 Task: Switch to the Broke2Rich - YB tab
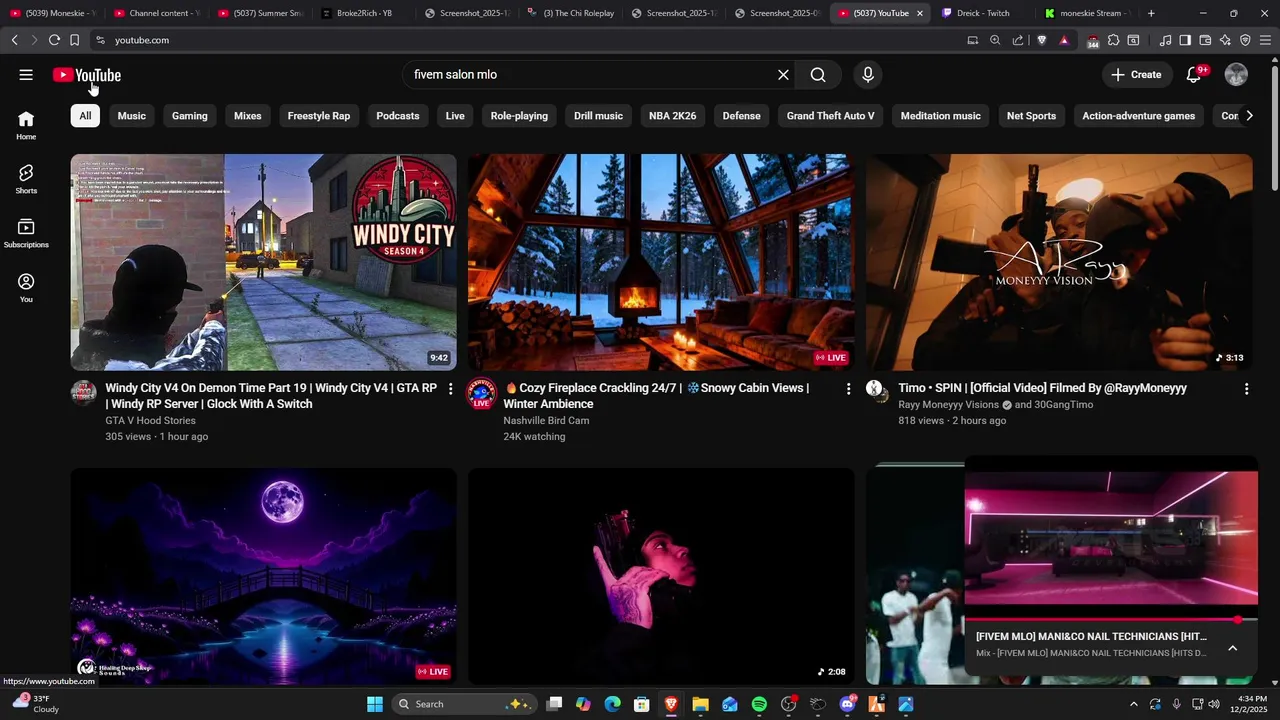point(364,13)
